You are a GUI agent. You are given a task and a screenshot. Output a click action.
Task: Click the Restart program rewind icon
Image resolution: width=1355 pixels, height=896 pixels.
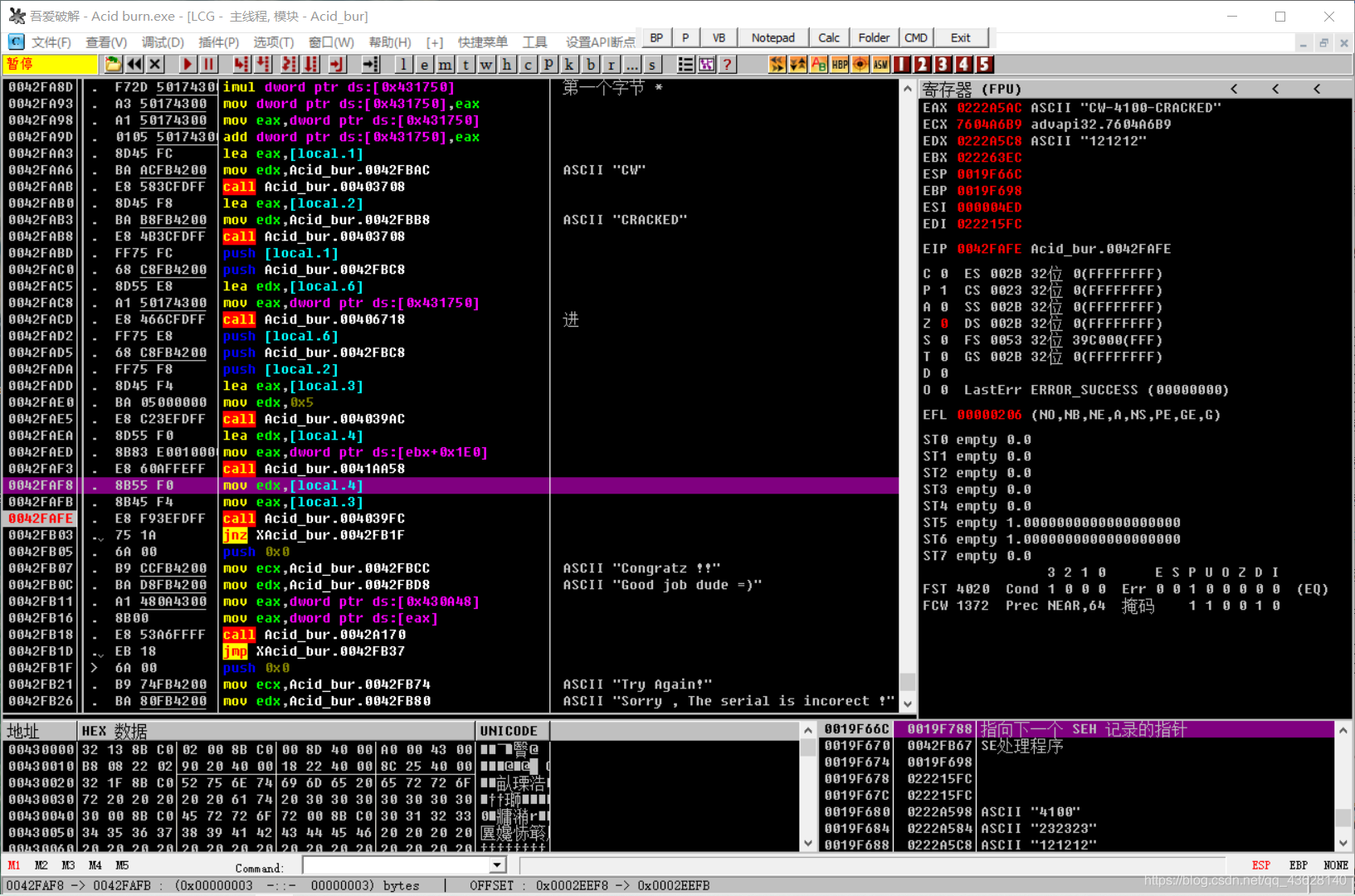point(134,64)
